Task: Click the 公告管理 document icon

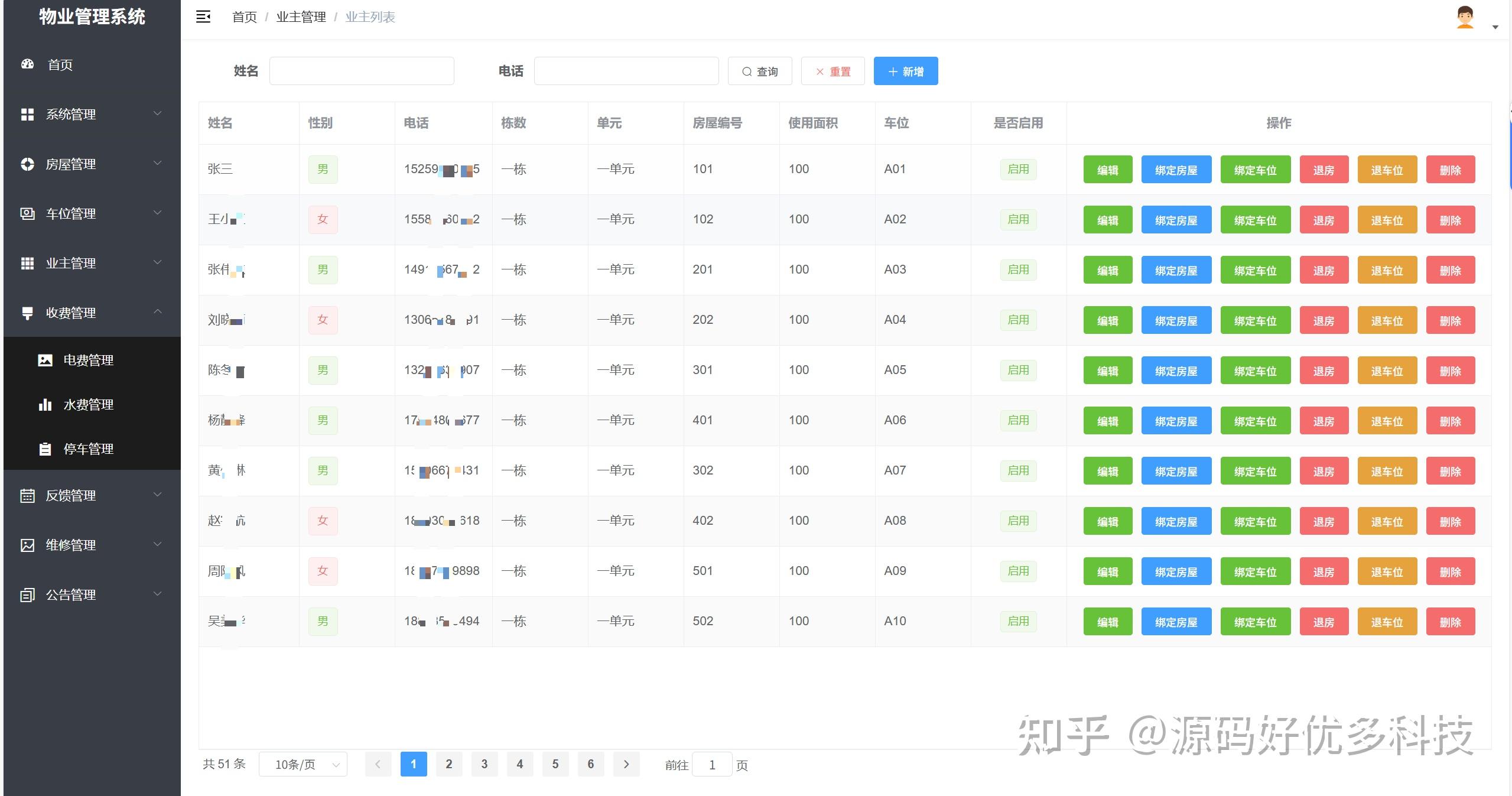Action: [27, 594]
